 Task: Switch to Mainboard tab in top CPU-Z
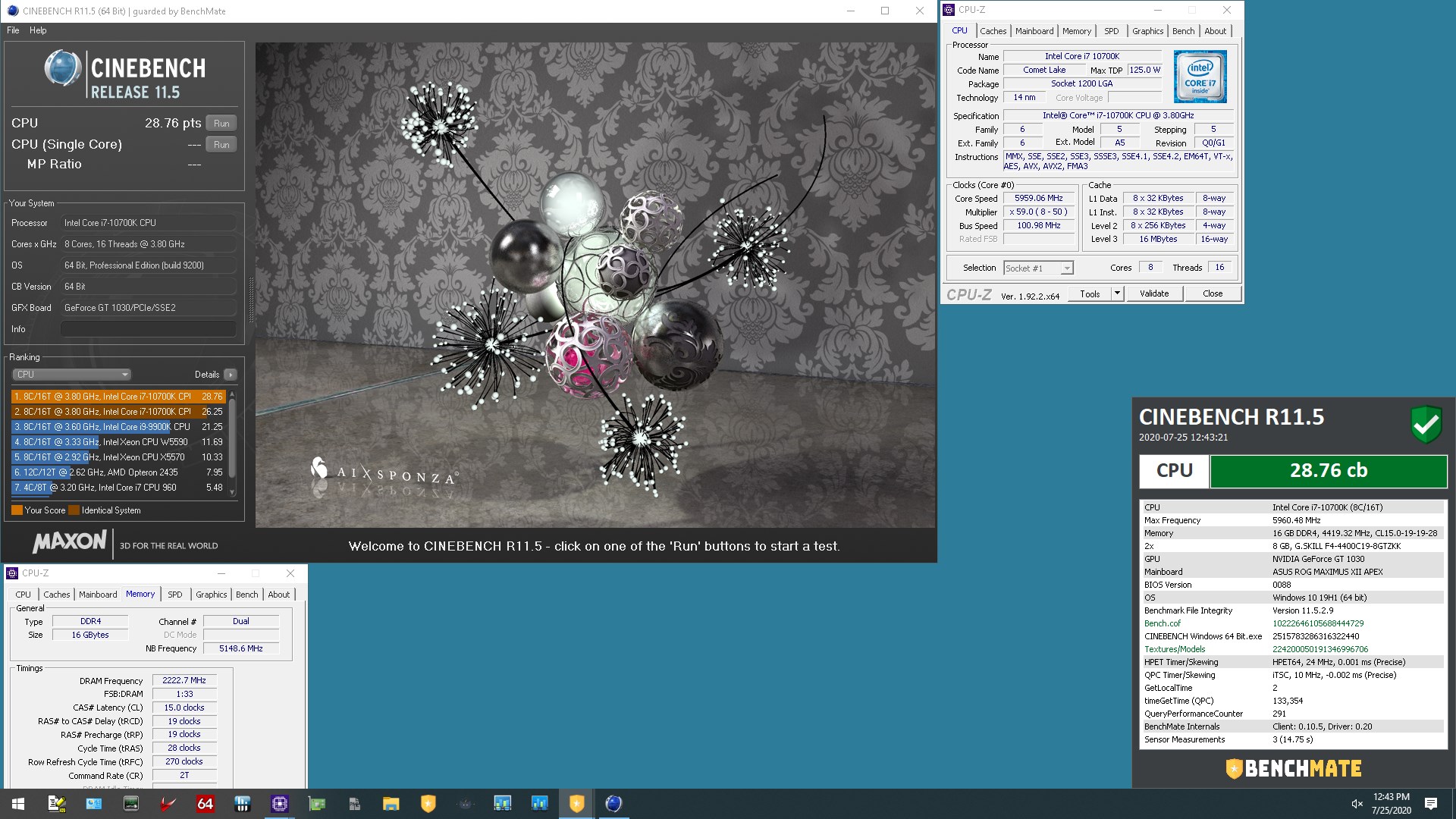(1034, 31)
